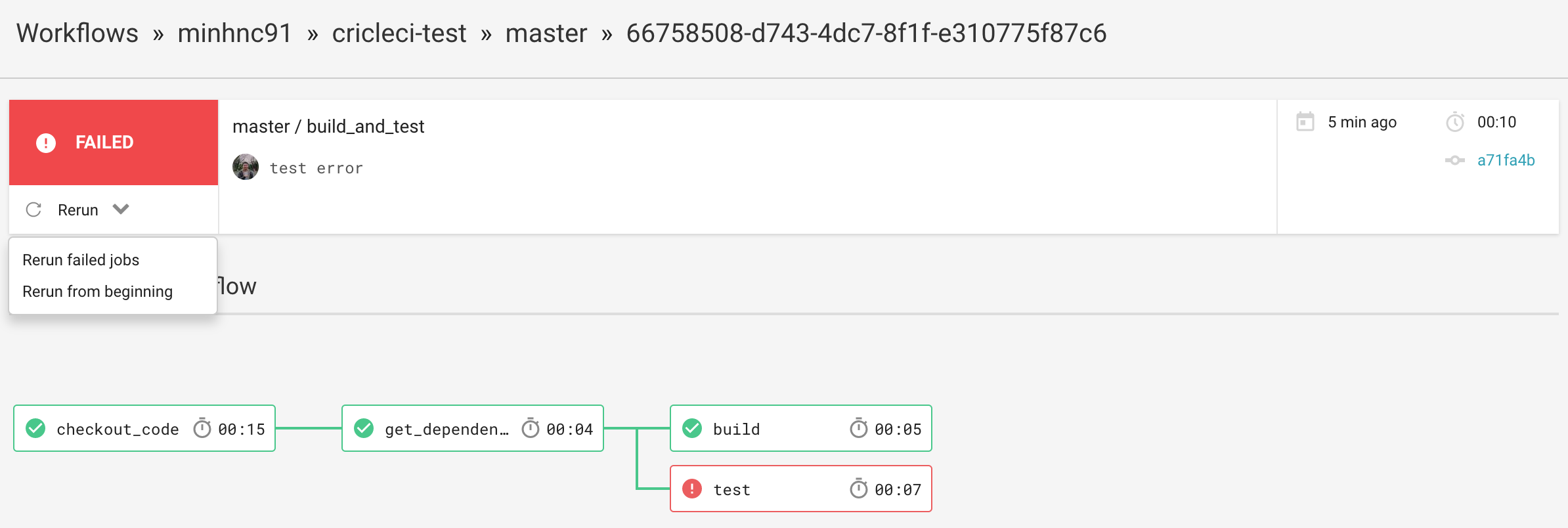Open the failed test job box
The image size is (1568, 528).
801,489
